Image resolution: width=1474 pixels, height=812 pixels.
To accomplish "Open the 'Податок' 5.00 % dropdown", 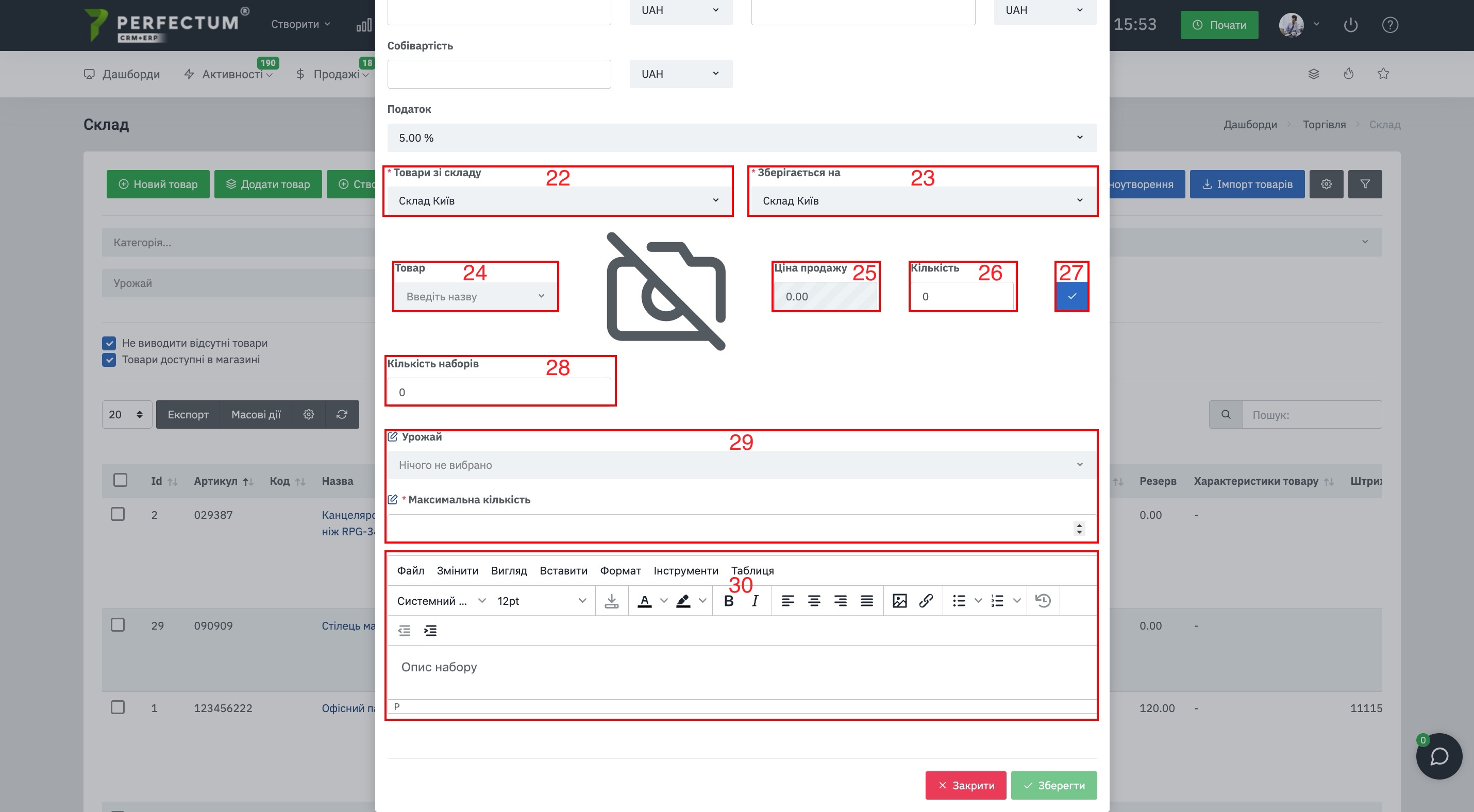I will [x=742, y=138].
